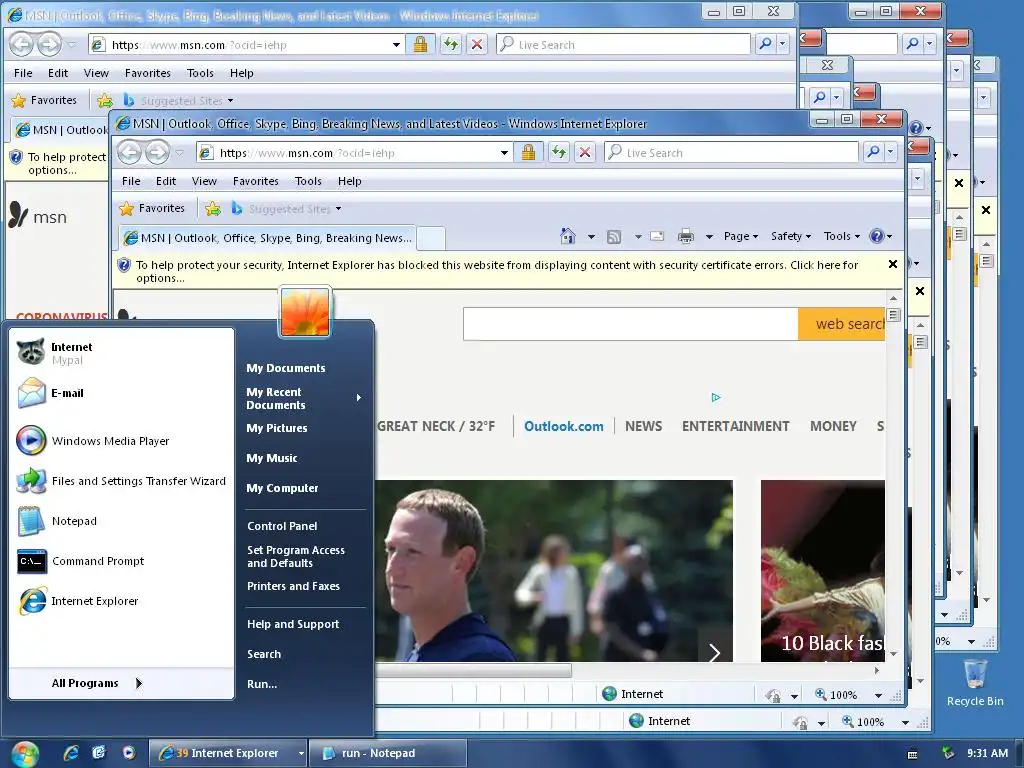The image size is (1024, 768).
Task: Click the Back arrow in back IE window
Action: pos(22,44)
